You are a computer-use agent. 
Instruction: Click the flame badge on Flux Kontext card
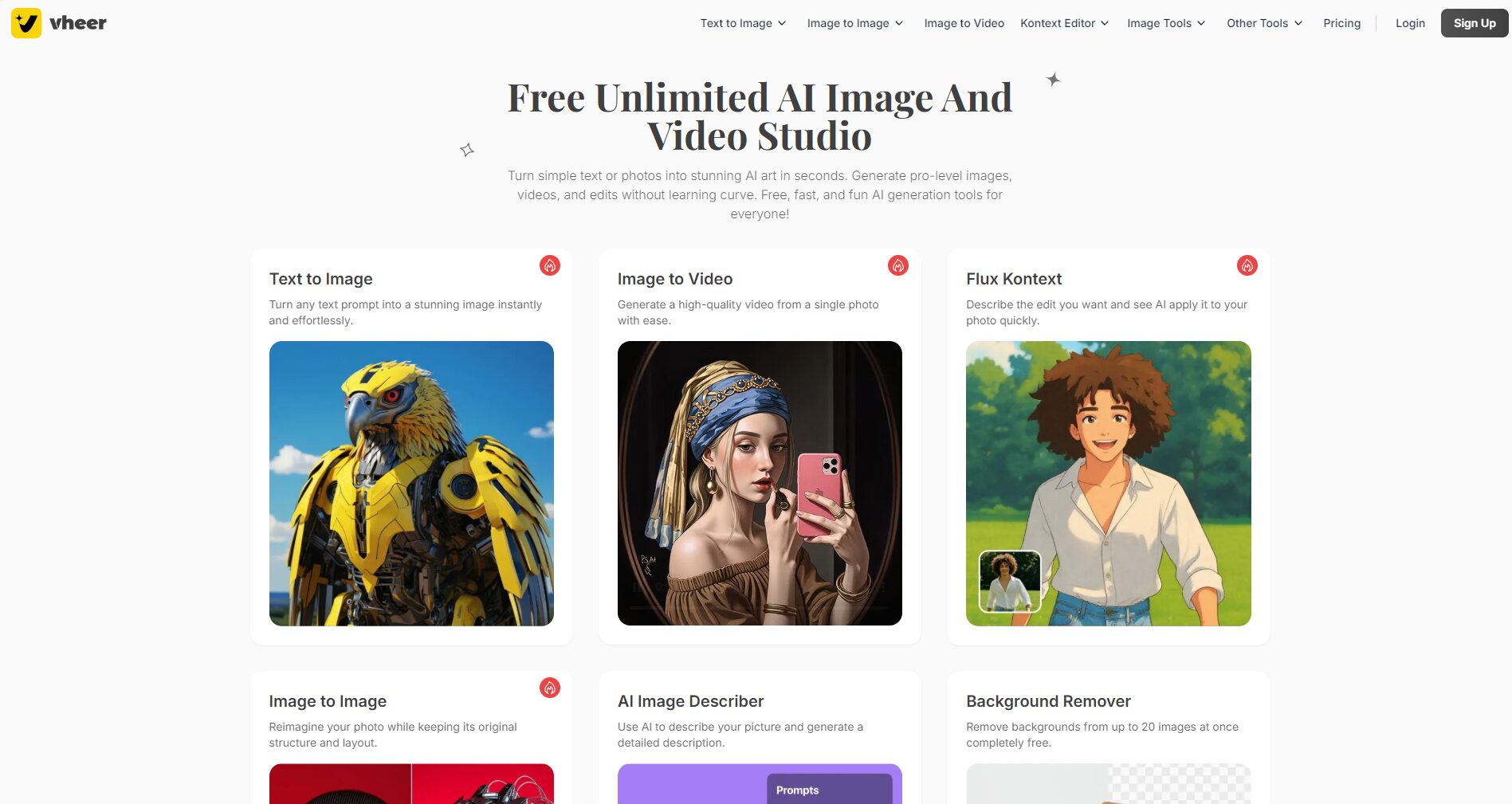(x=1247, y=265)
